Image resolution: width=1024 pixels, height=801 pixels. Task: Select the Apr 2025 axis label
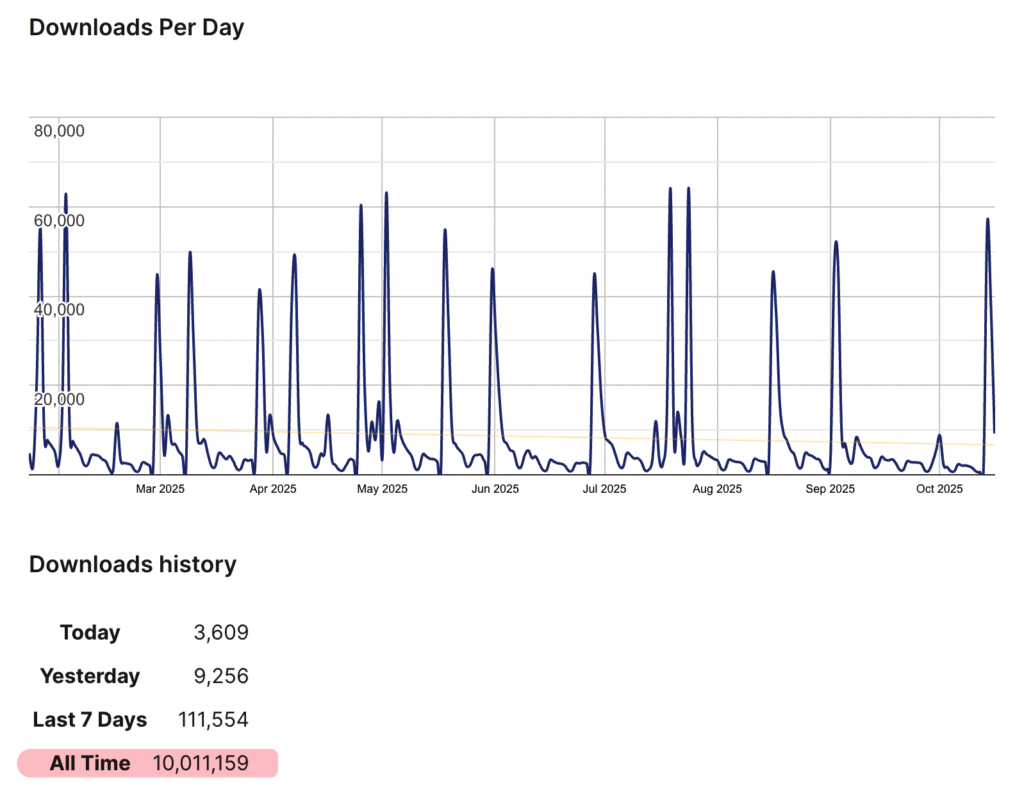(x=273, y=489)
